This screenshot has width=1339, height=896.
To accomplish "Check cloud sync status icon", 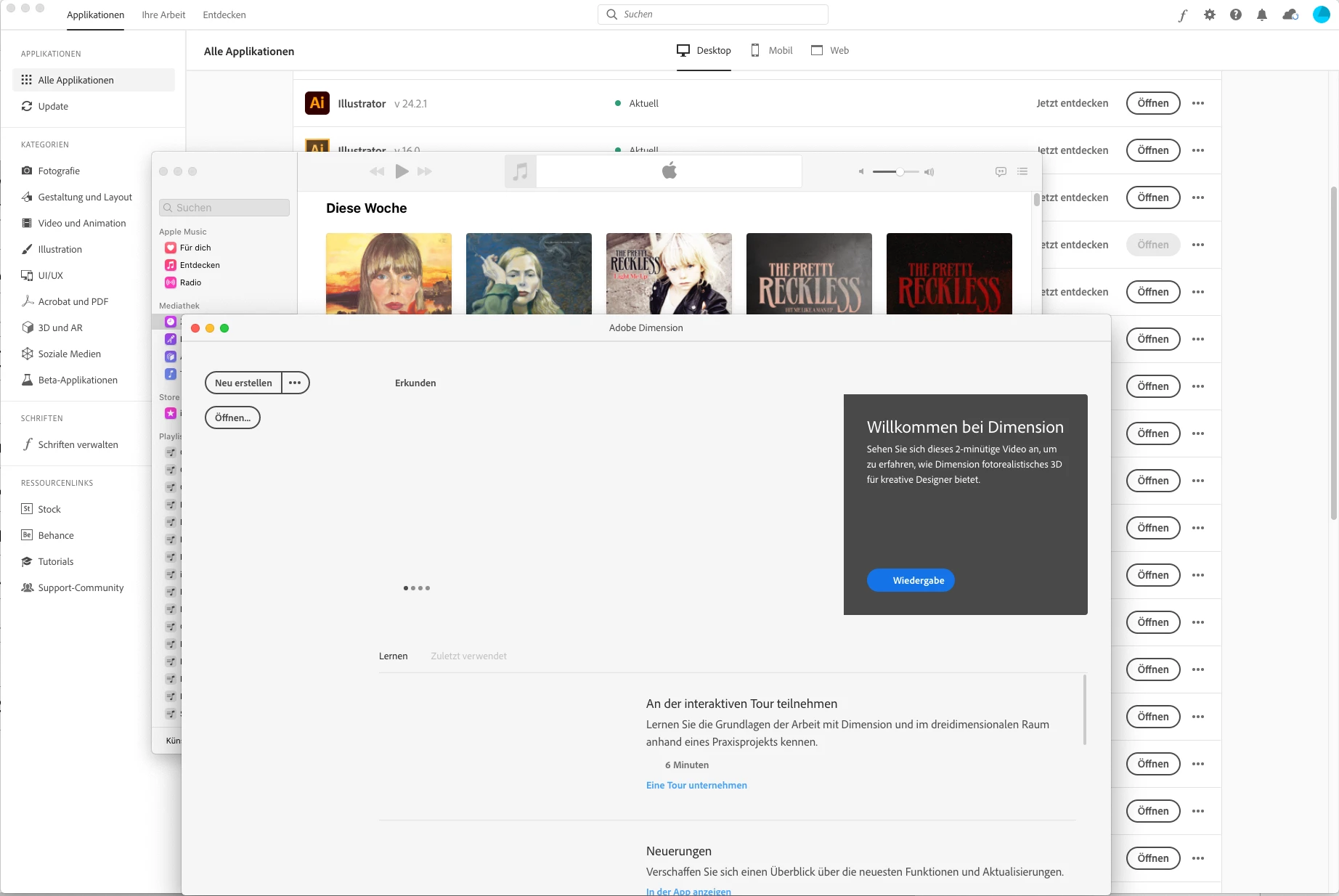I will (1290, 15).
